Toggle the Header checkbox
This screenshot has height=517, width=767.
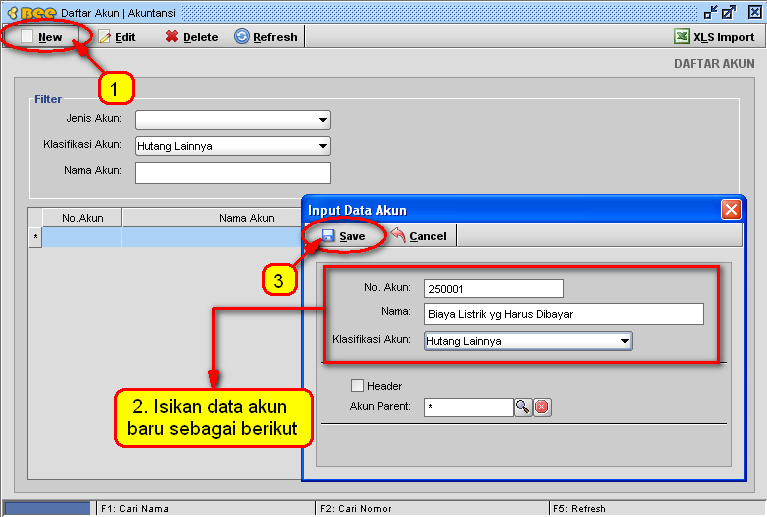coord(358,385)
